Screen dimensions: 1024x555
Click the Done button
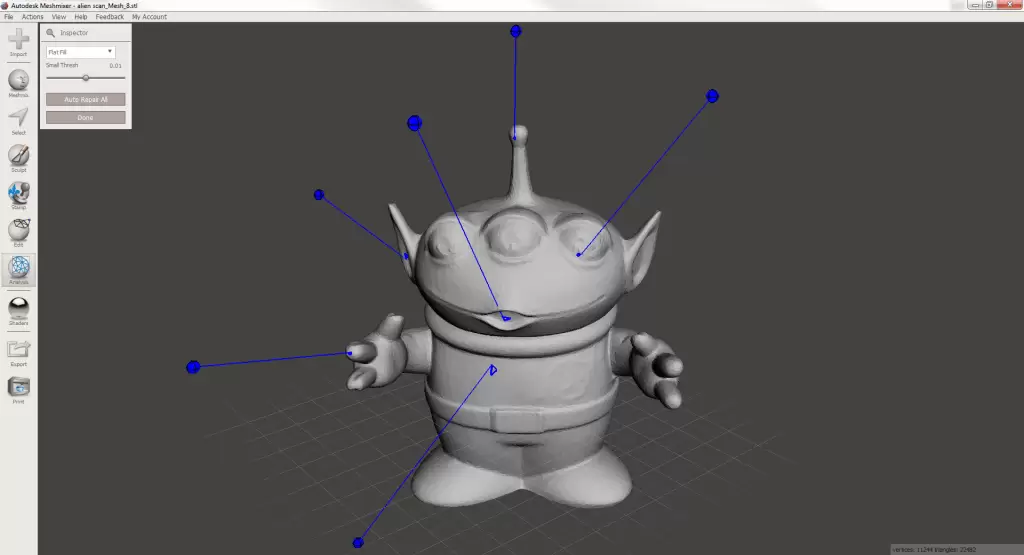pyautogui.click(x=86, y=118)
